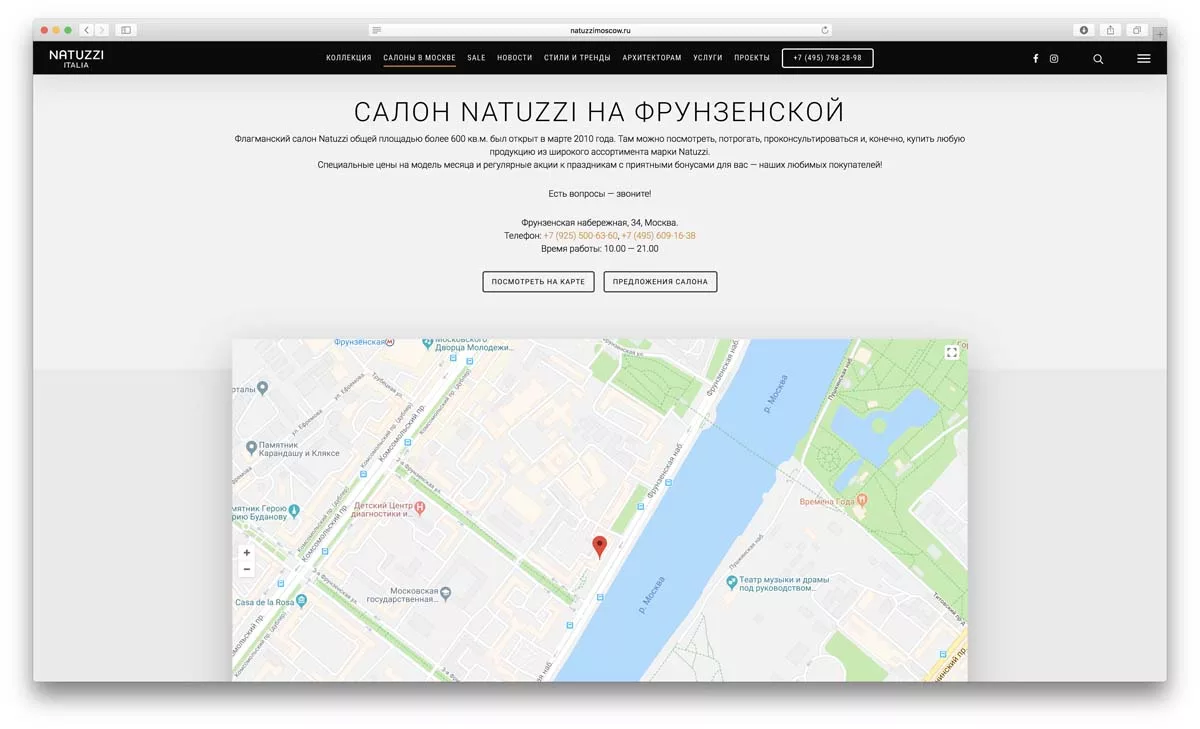Show all tabs overview icon
Screen dimensions: 1200x729
1137,30
